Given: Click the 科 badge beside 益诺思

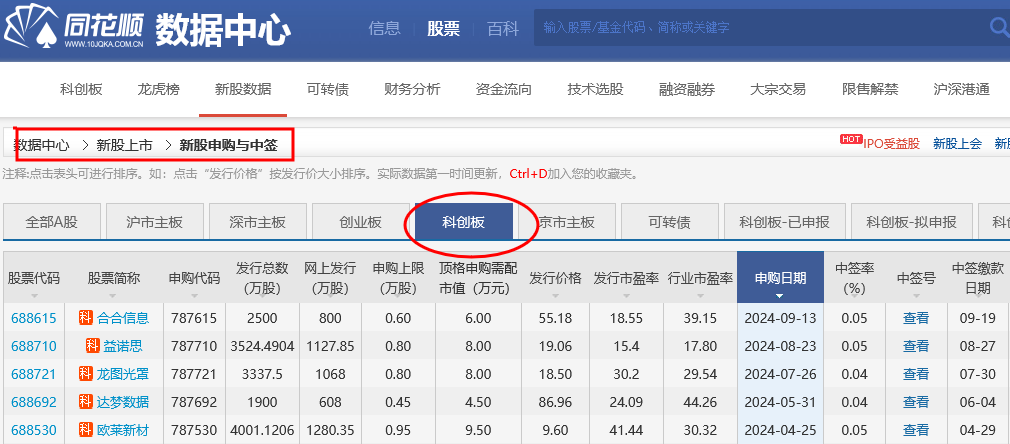Looking at the screenshot, I should coord(92,346).
